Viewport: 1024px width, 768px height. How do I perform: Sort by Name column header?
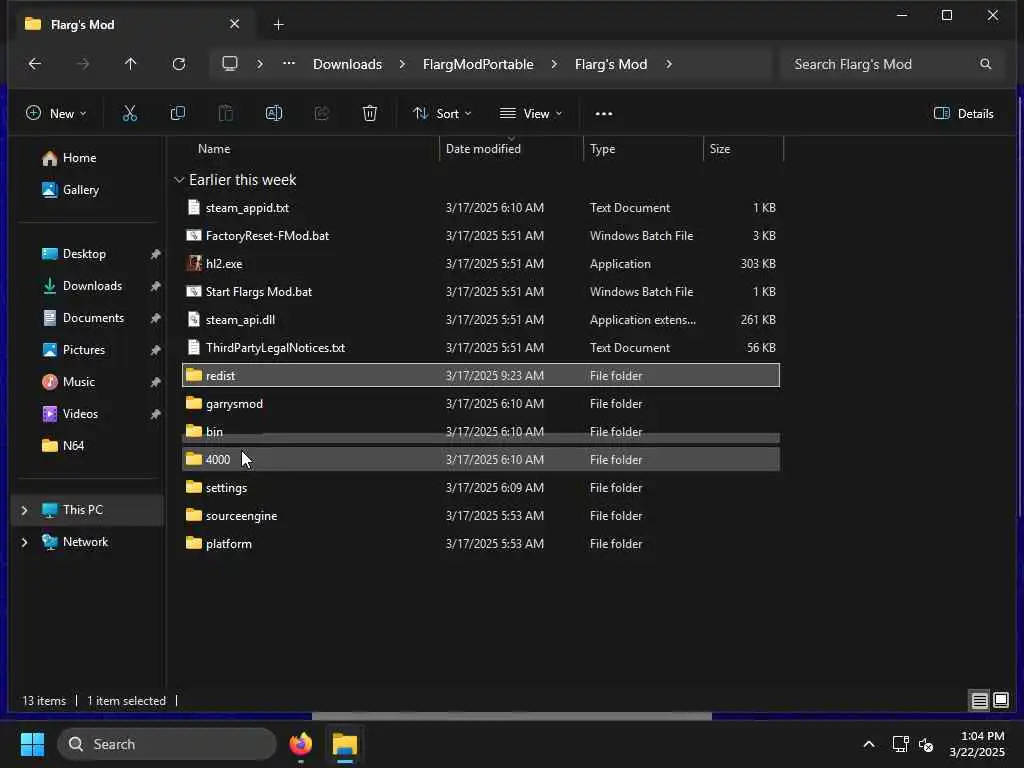click(214, 149)
